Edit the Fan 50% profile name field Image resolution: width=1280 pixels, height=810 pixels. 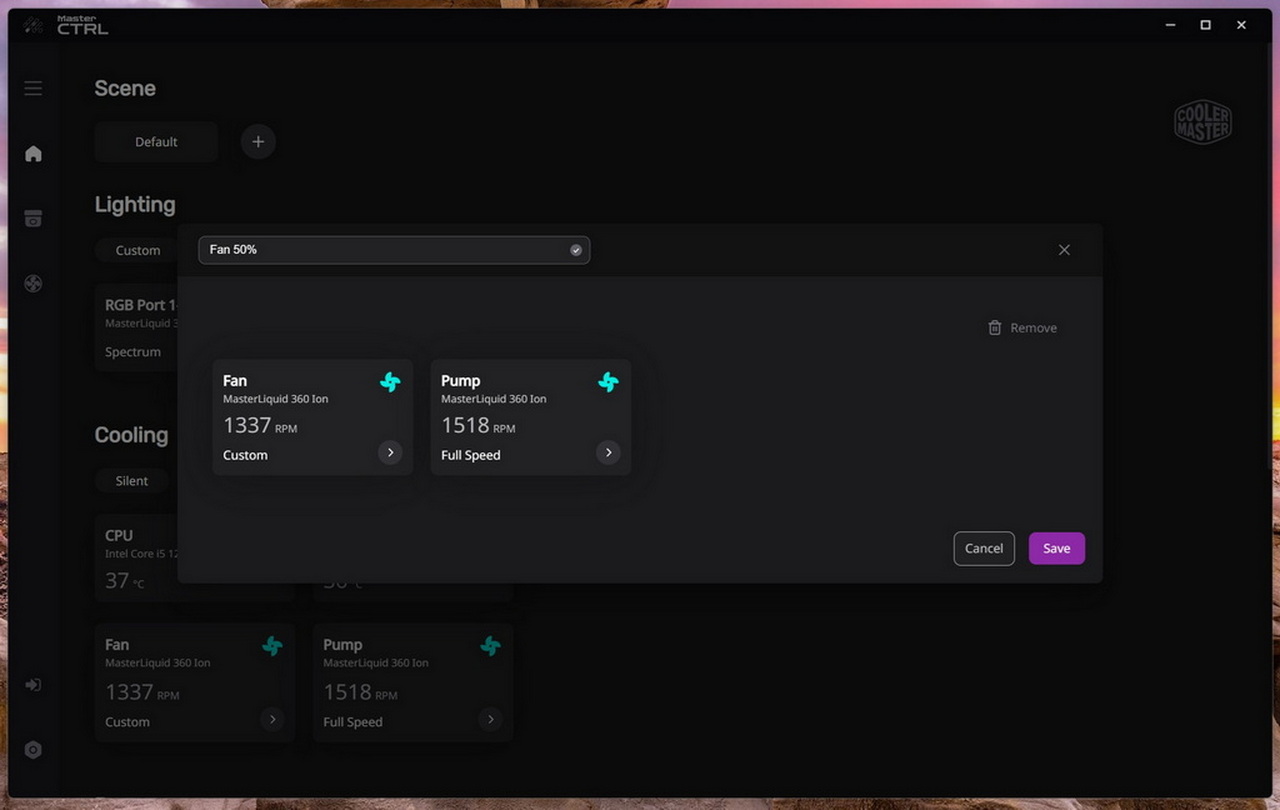(394, 250)
